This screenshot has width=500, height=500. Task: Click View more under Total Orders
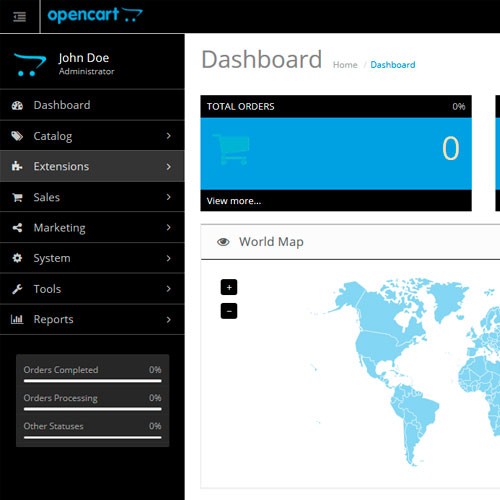[234, 201]
